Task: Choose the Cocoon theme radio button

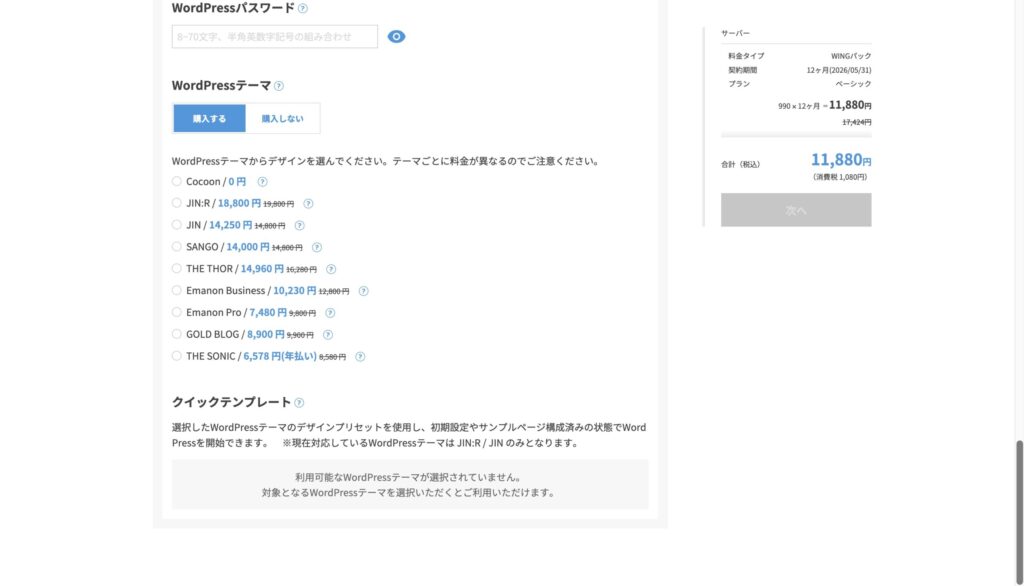Action: [176, 181]
